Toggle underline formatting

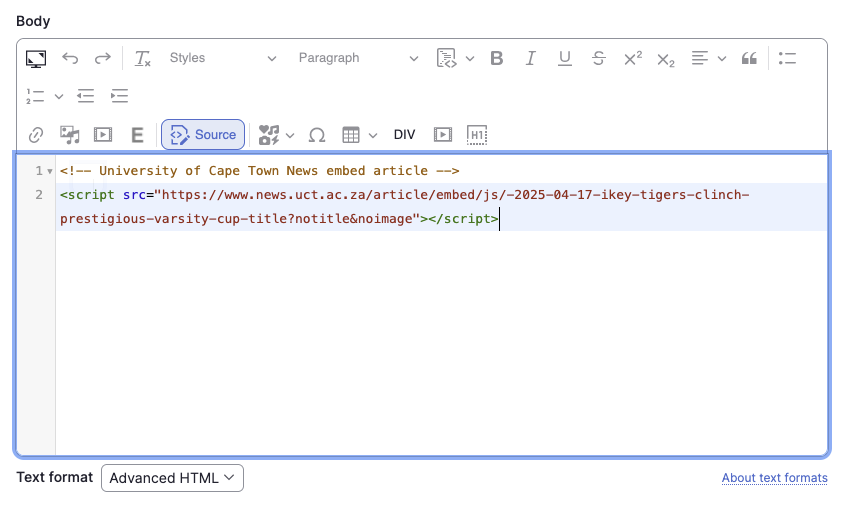pos(565,58)
